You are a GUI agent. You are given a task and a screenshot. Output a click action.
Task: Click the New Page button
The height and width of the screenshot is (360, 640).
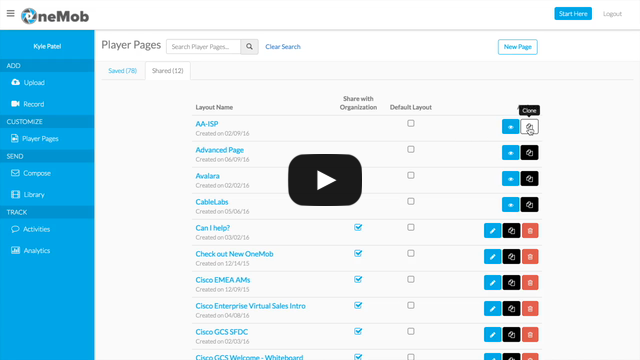[518, 47]
